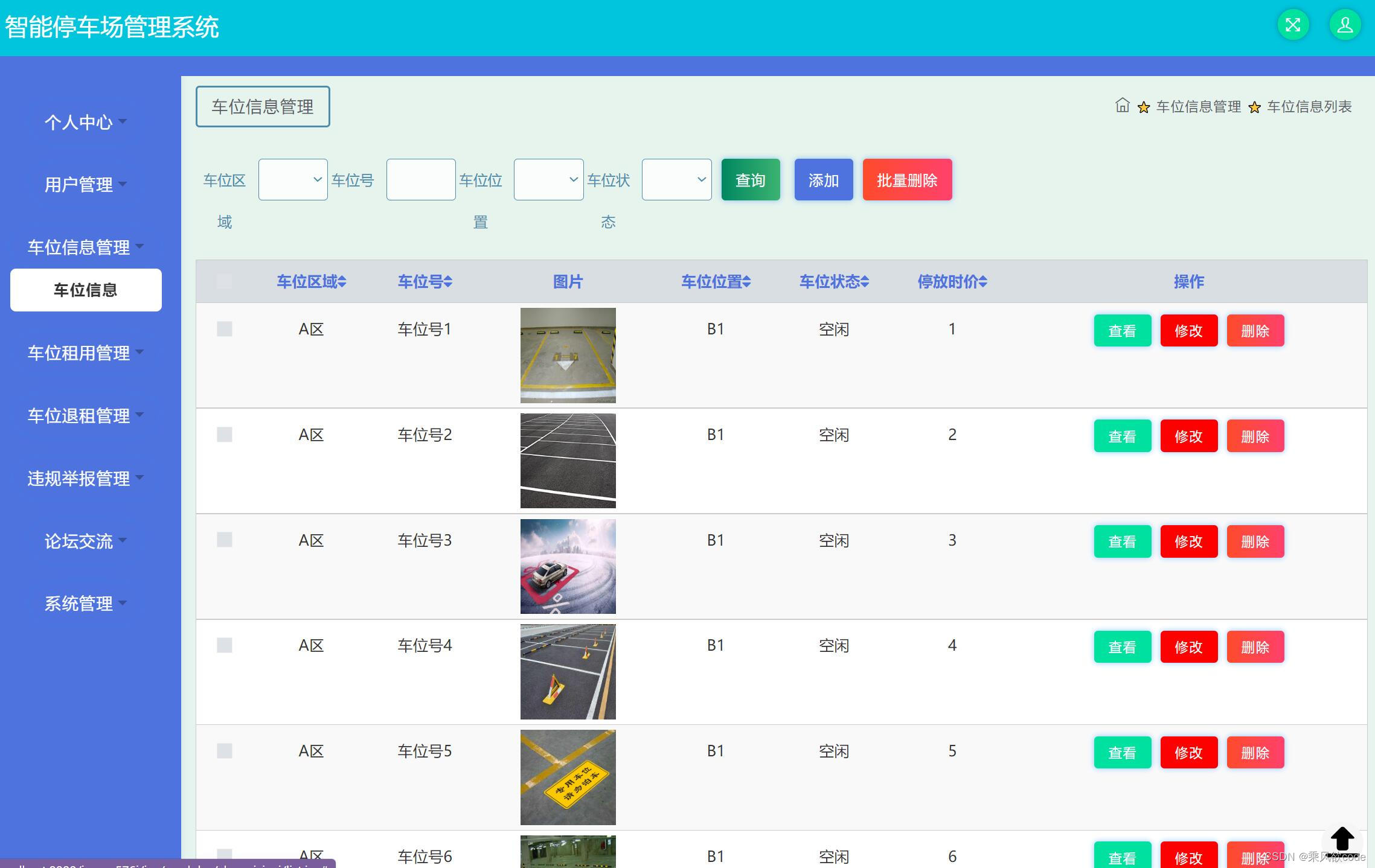Open the 车位状态 filter dropdown
Viewport: 1375px width, 868px height.
tap(676, 179)
